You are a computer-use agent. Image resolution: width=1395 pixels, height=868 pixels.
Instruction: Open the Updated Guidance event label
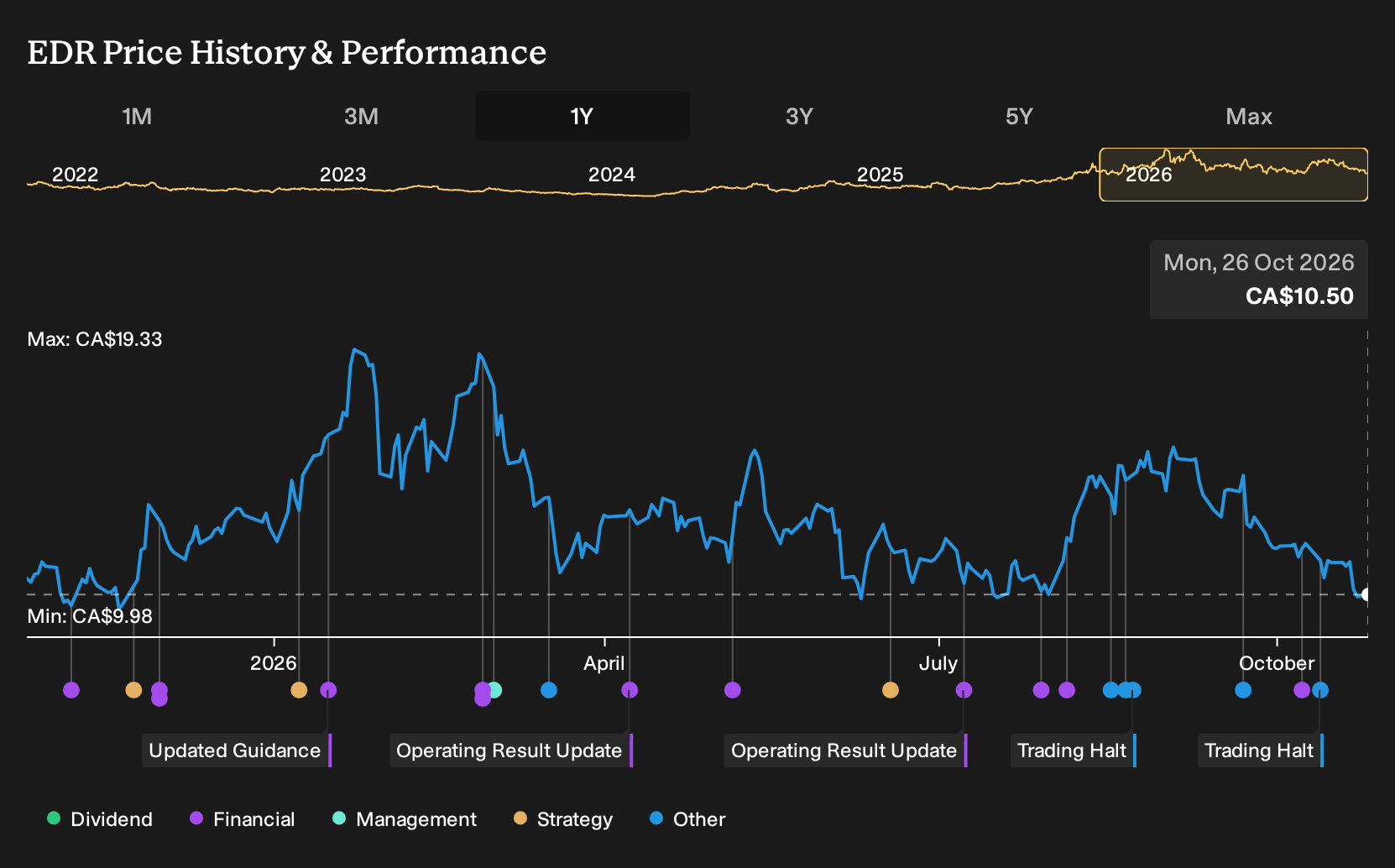pos(237,750)
